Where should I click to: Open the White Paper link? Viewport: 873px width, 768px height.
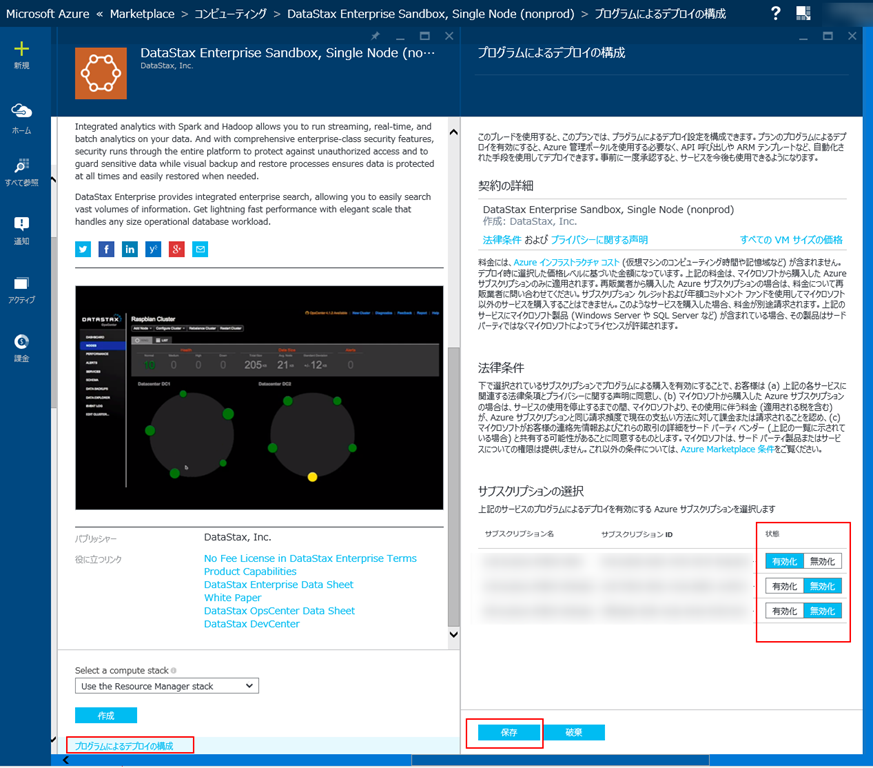coord(232,598)
